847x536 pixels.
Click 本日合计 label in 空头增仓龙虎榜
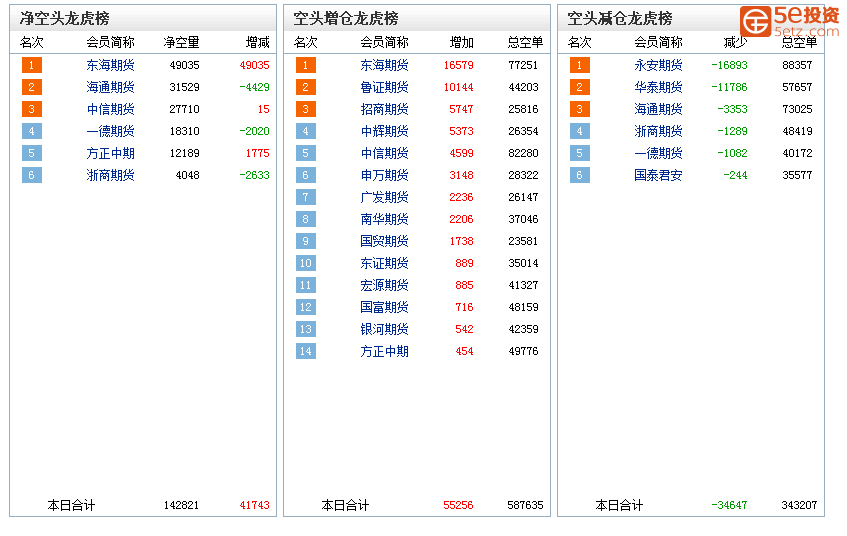[345, 505]
